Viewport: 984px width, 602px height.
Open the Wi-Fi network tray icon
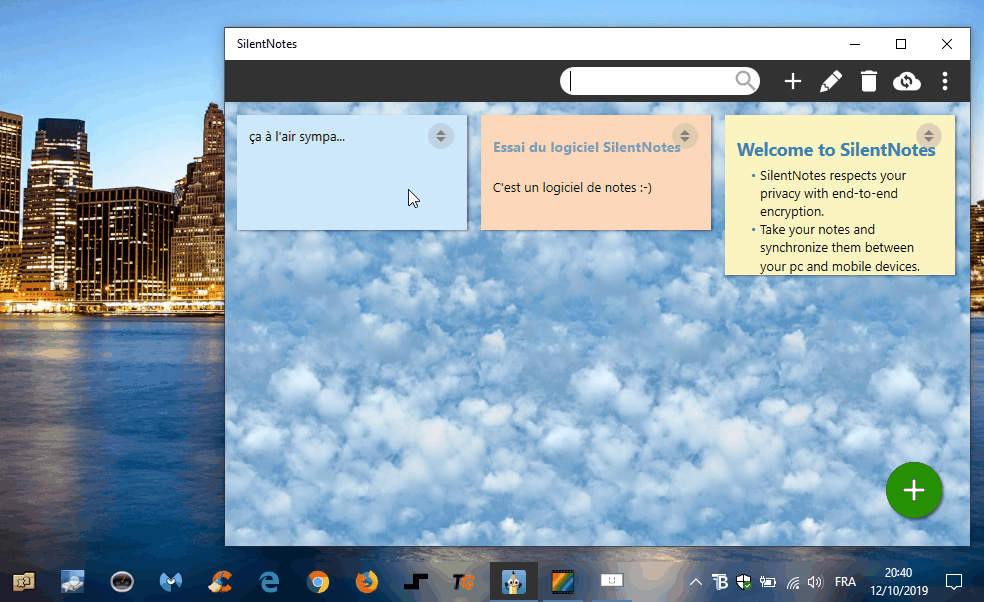(793, 583)
